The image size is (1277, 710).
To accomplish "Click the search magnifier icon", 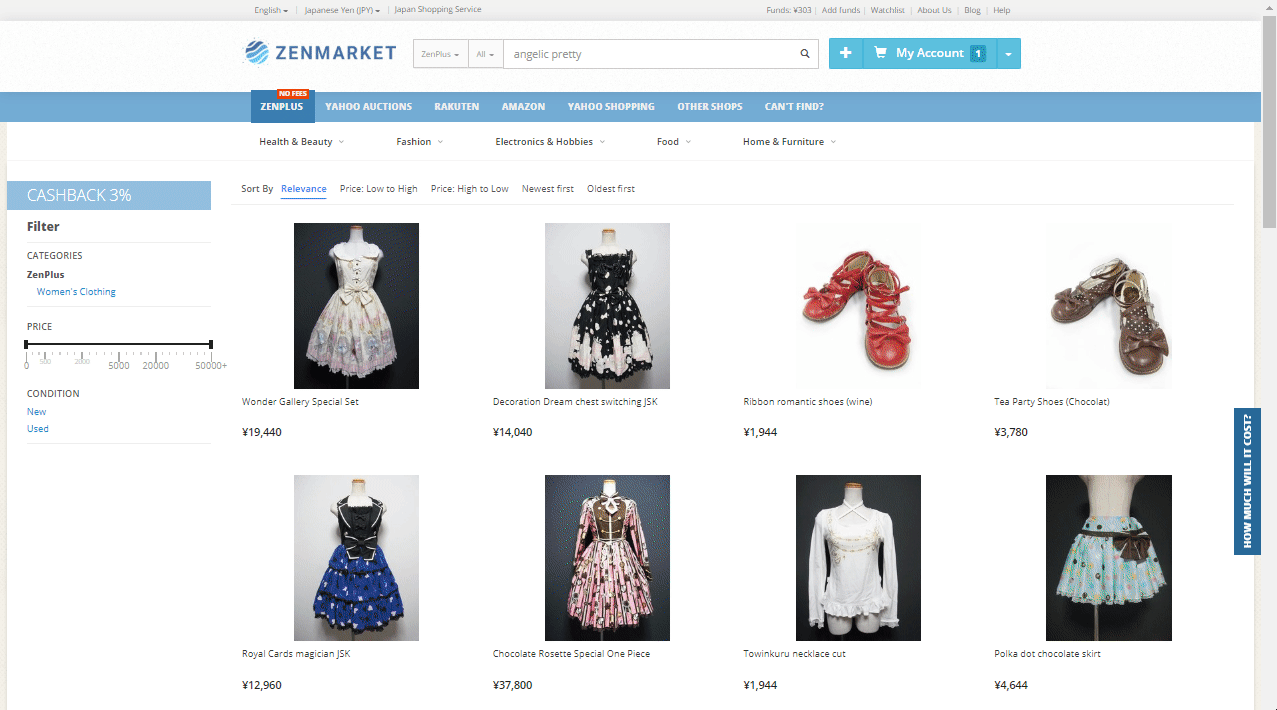I will 805,54.
